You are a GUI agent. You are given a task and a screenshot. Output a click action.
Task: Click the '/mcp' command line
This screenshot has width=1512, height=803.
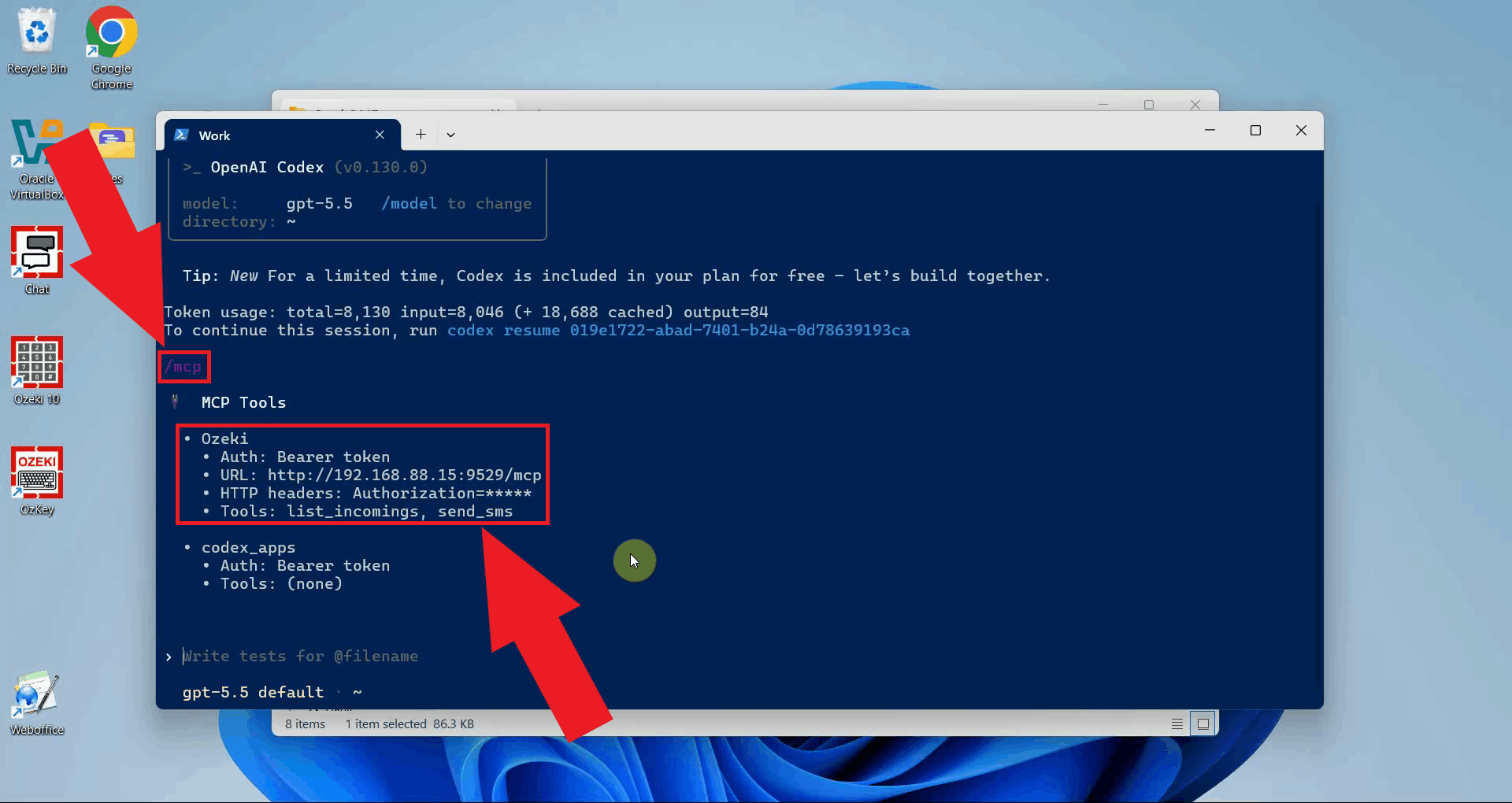(x=183, y=367)
